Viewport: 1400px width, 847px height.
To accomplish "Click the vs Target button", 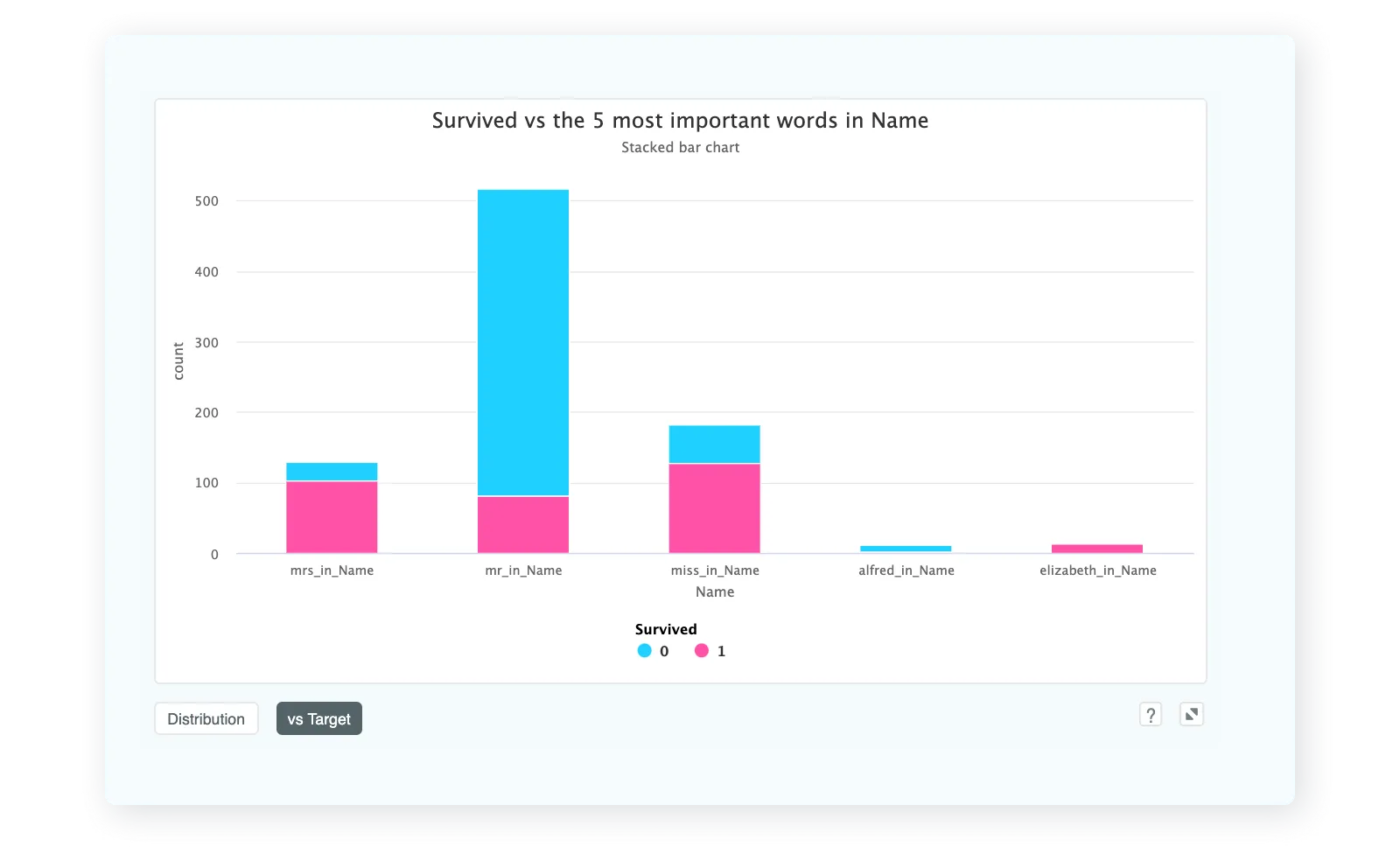I will 318,718.
